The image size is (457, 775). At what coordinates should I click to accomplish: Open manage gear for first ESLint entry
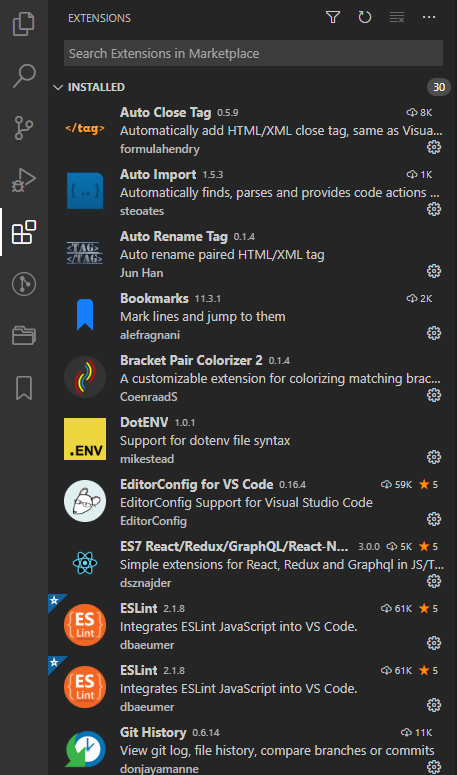pyautogui.click(x=434, y=643)
